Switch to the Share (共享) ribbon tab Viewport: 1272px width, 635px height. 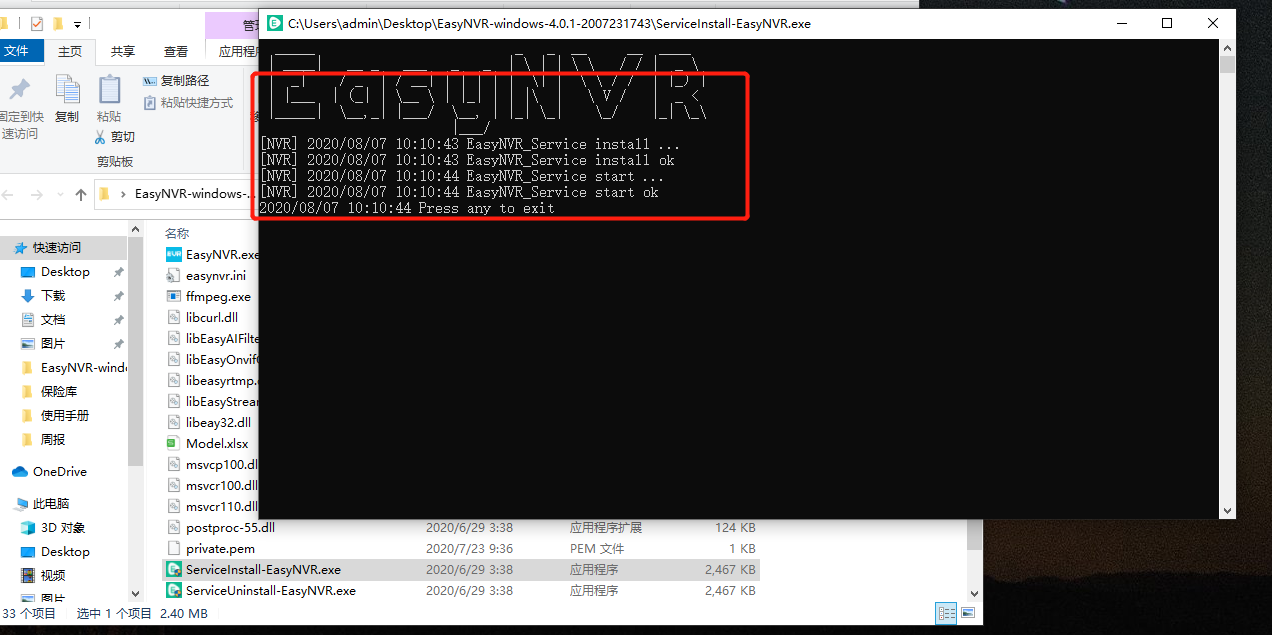[123, 52]
